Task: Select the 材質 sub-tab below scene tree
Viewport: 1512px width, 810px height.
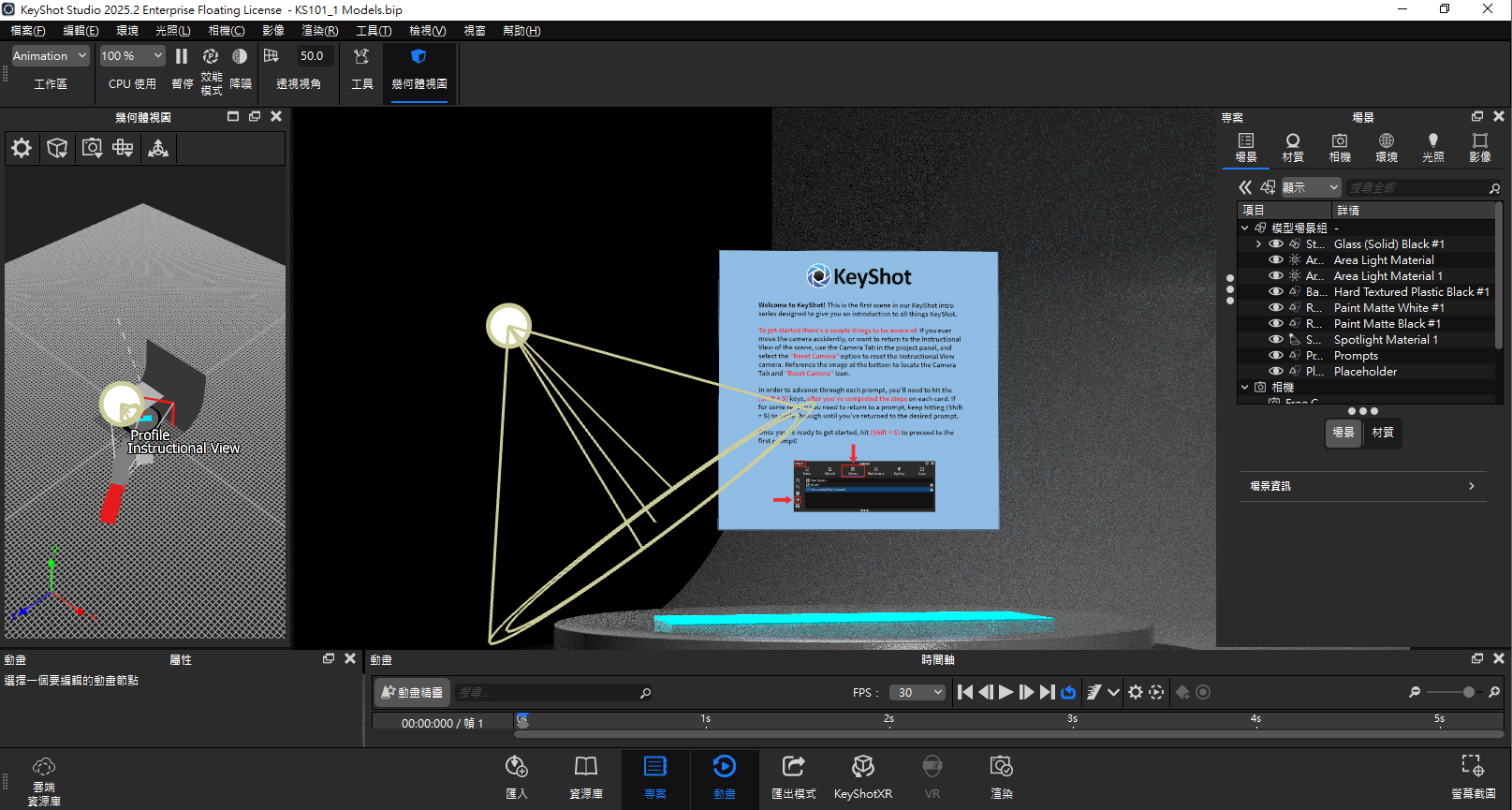Action: (1383, 433)
